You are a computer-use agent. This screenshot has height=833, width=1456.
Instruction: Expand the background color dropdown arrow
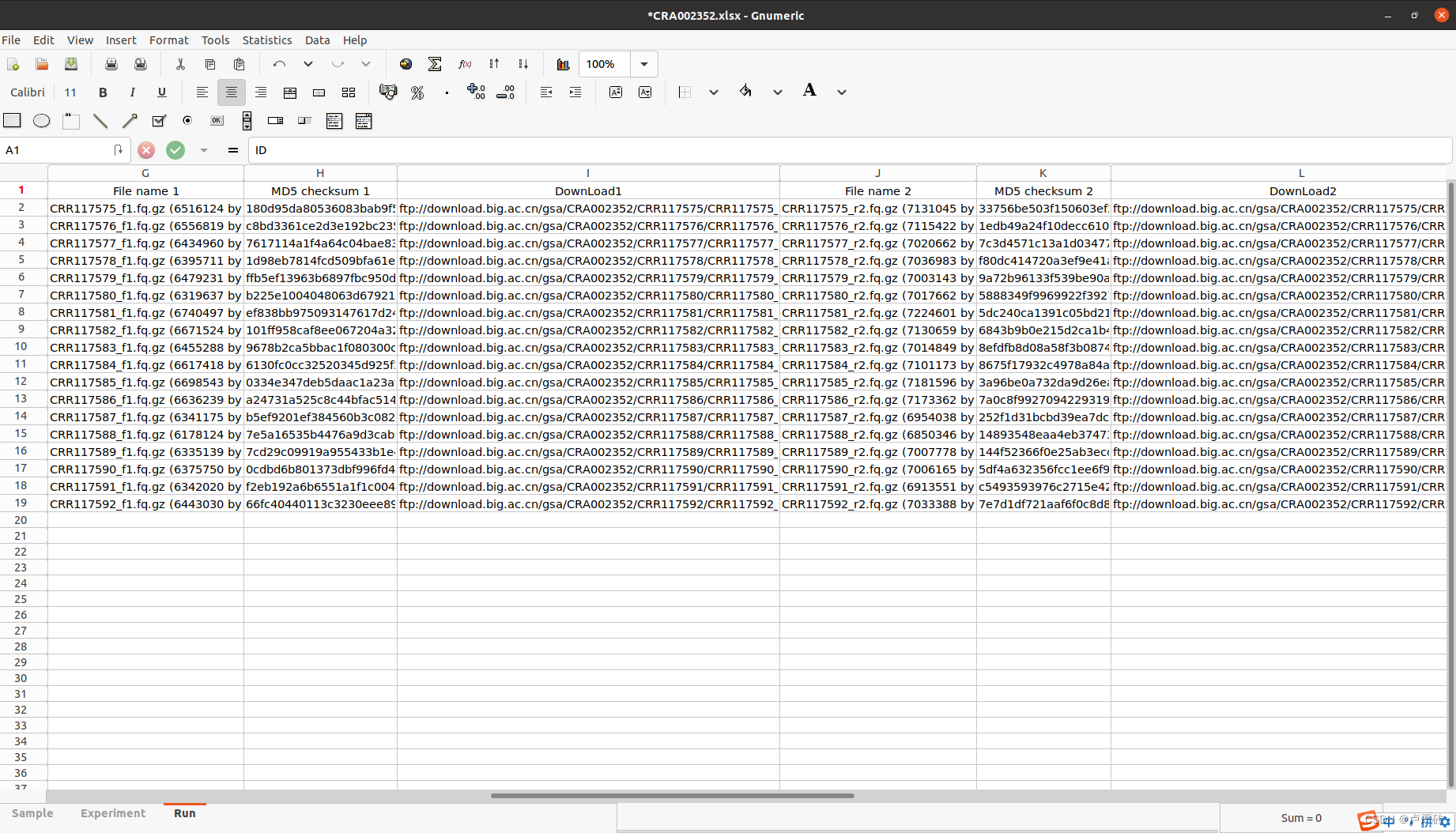tap(778, 92)
